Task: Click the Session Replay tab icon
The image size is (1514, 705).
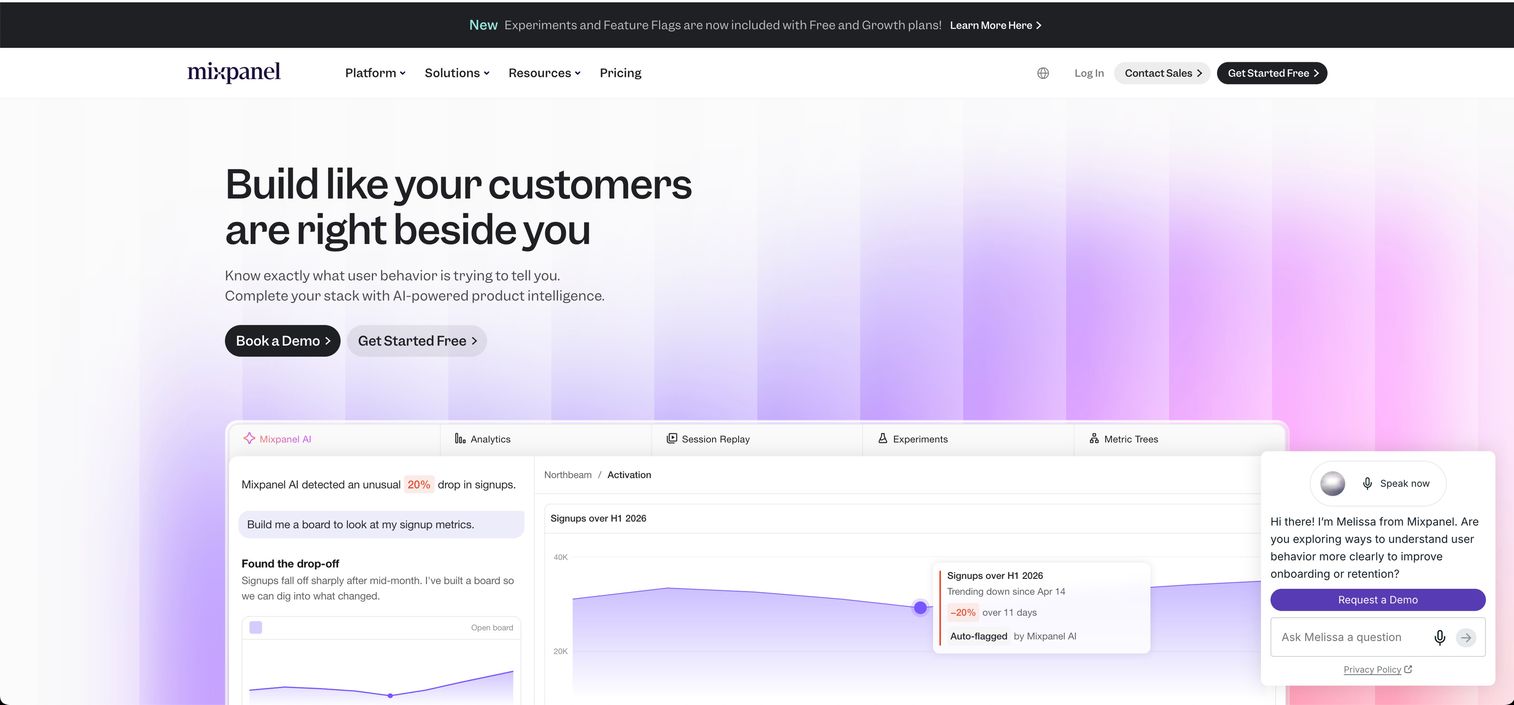Action: (672, 439)
